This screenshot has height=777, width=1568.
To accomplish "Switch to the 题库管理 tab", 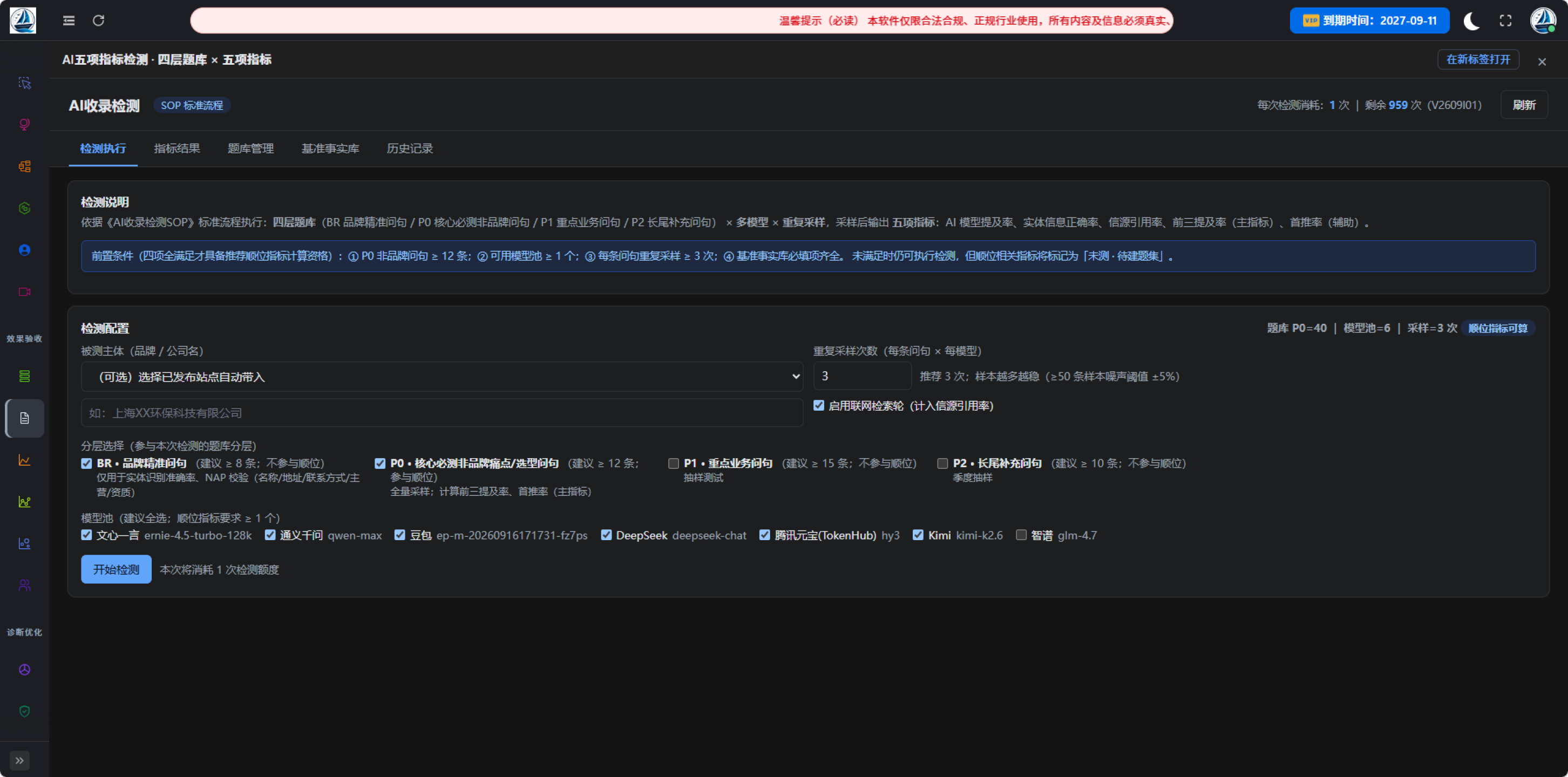I will click(x=250, y=148).
